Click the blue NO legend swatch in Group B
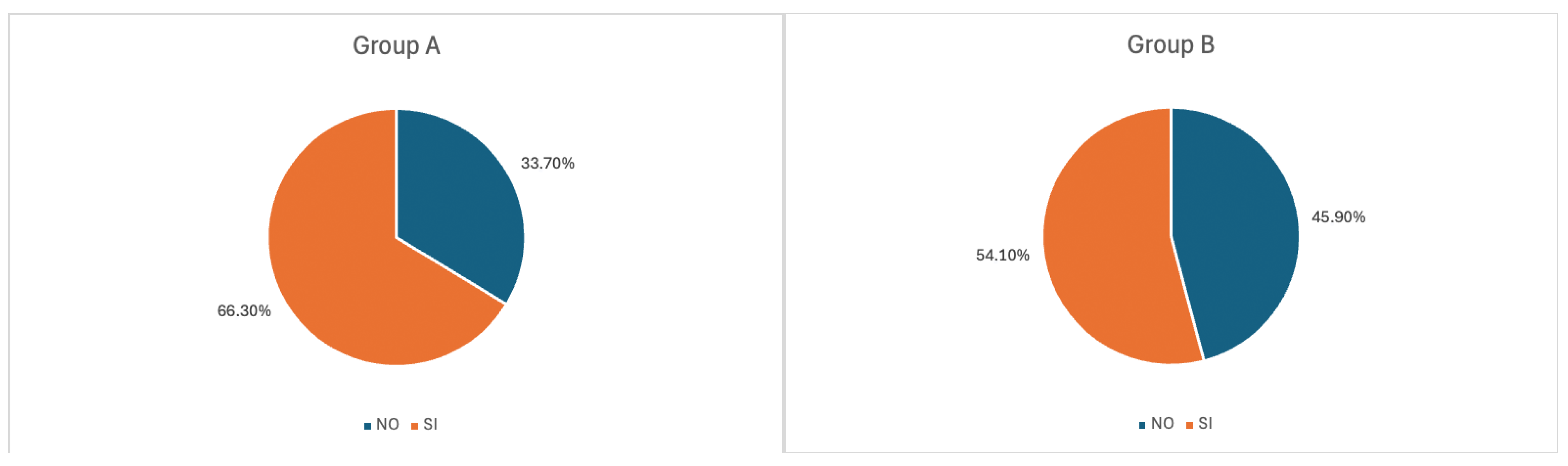 coord(1142,424)
